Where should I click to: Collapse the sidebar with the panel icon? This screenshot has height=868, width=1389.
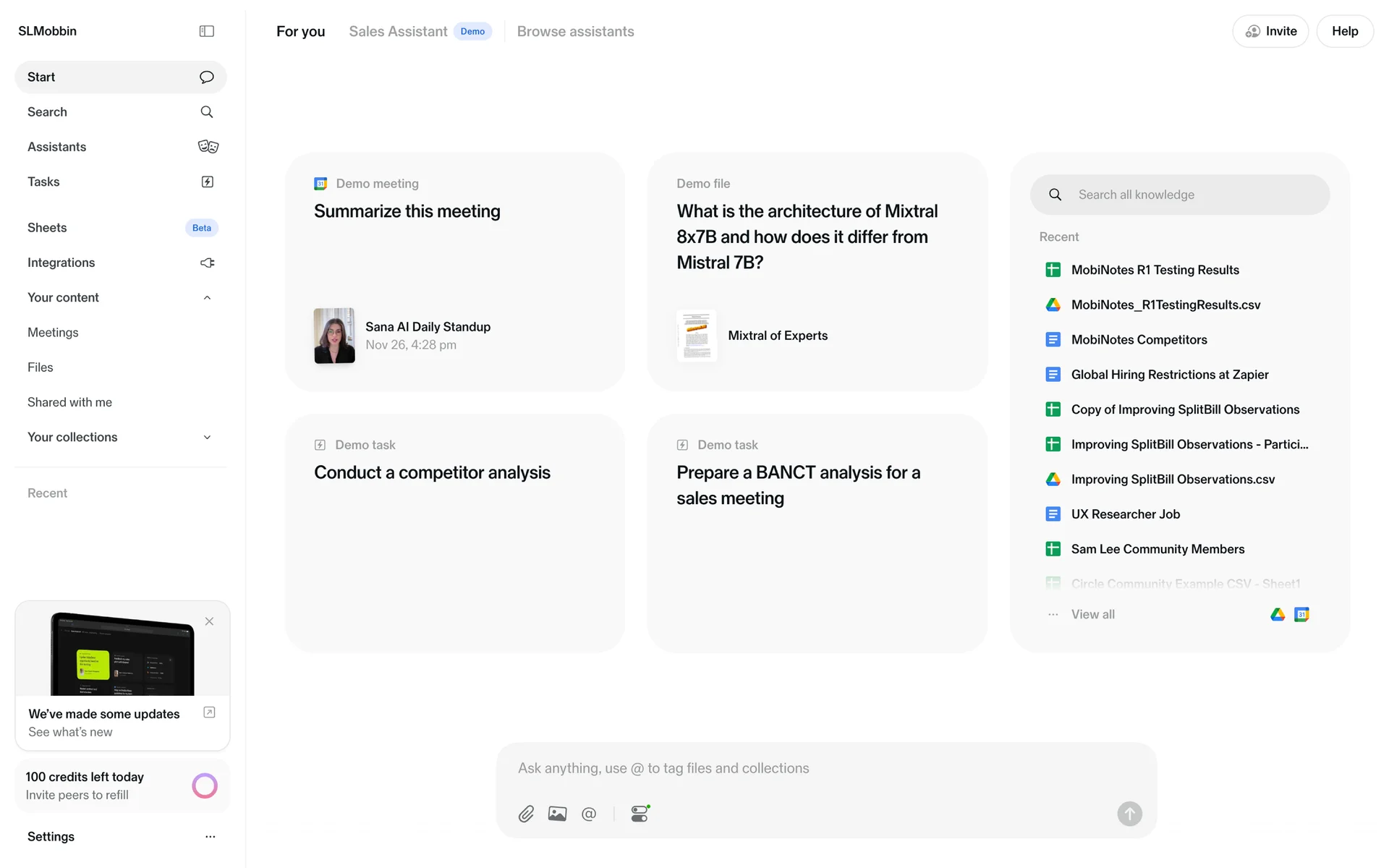point(206,31)
